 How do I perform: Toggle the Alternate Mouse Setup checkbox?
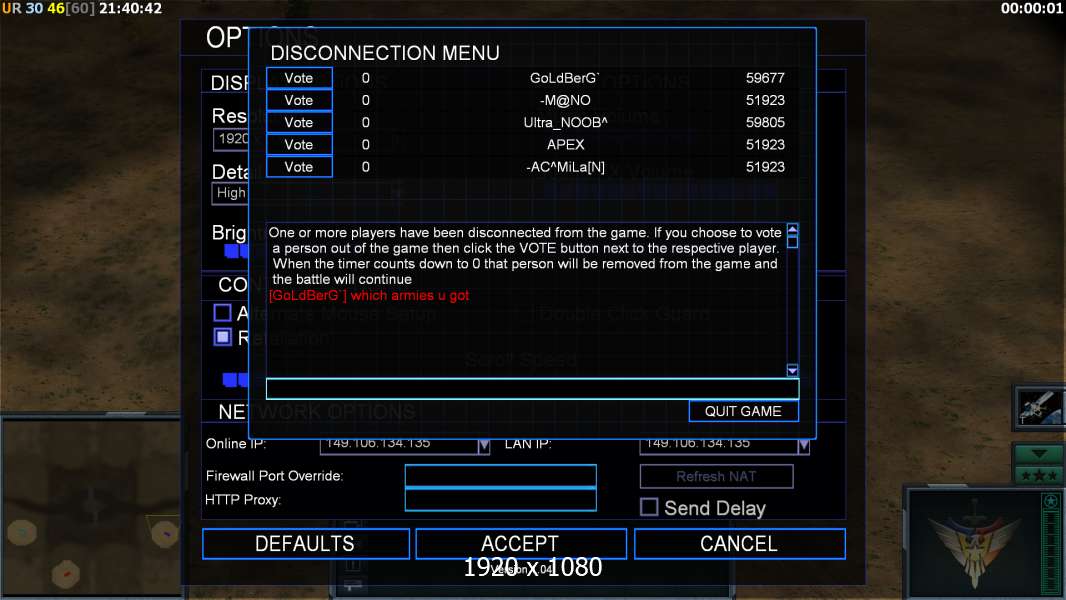coord(222,313)
